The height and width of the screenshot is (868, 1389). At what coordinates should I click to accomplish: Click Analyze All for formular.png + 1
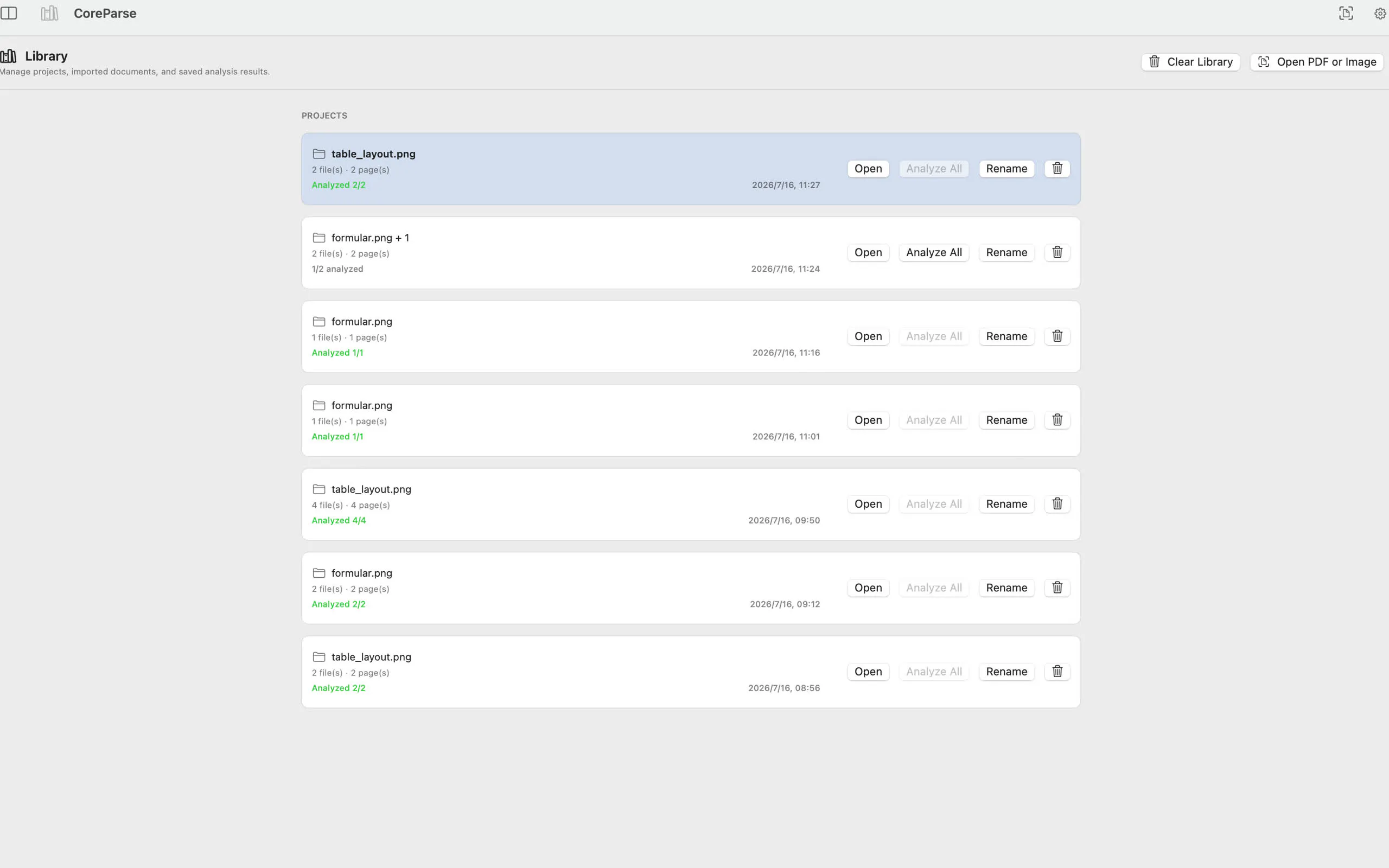coord(934,253)
